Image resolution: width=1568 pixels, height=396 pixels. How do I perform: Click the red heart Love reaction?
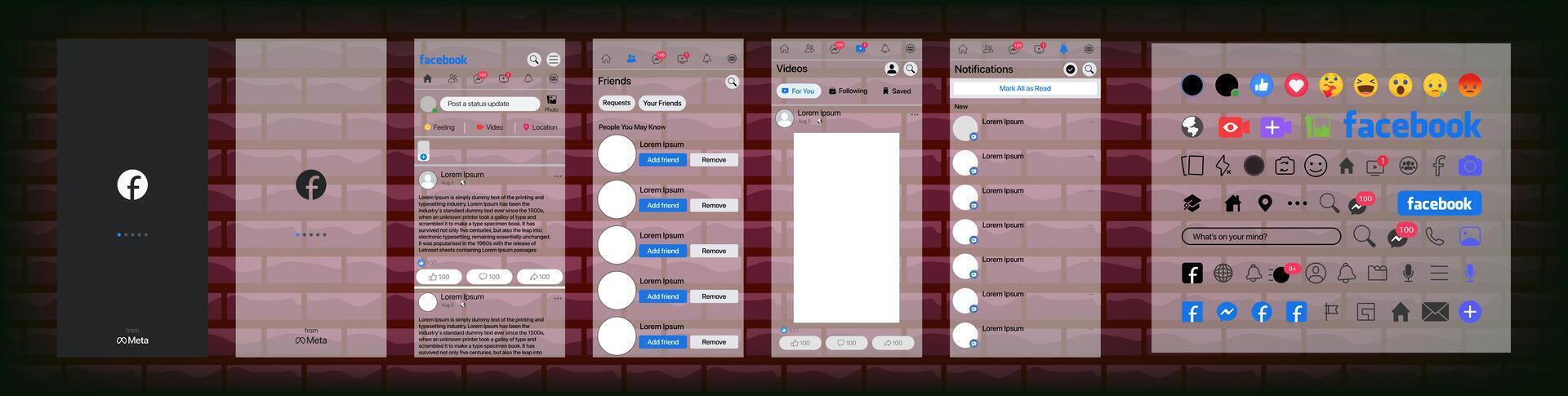(1296, 85)
